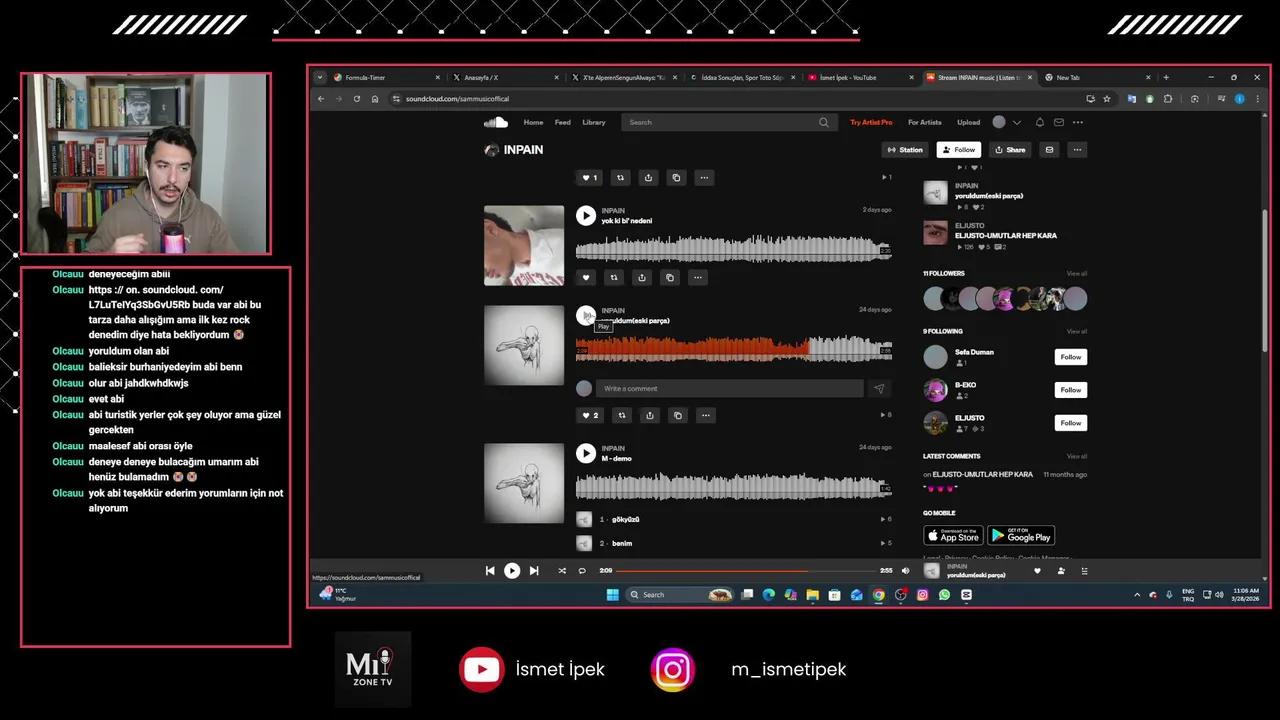Image resolution: width=1280 pixels, height=720 pixels.
Task: Like the 'yok ki bi' nedeni' track
Action: click(x=587, y=277)
